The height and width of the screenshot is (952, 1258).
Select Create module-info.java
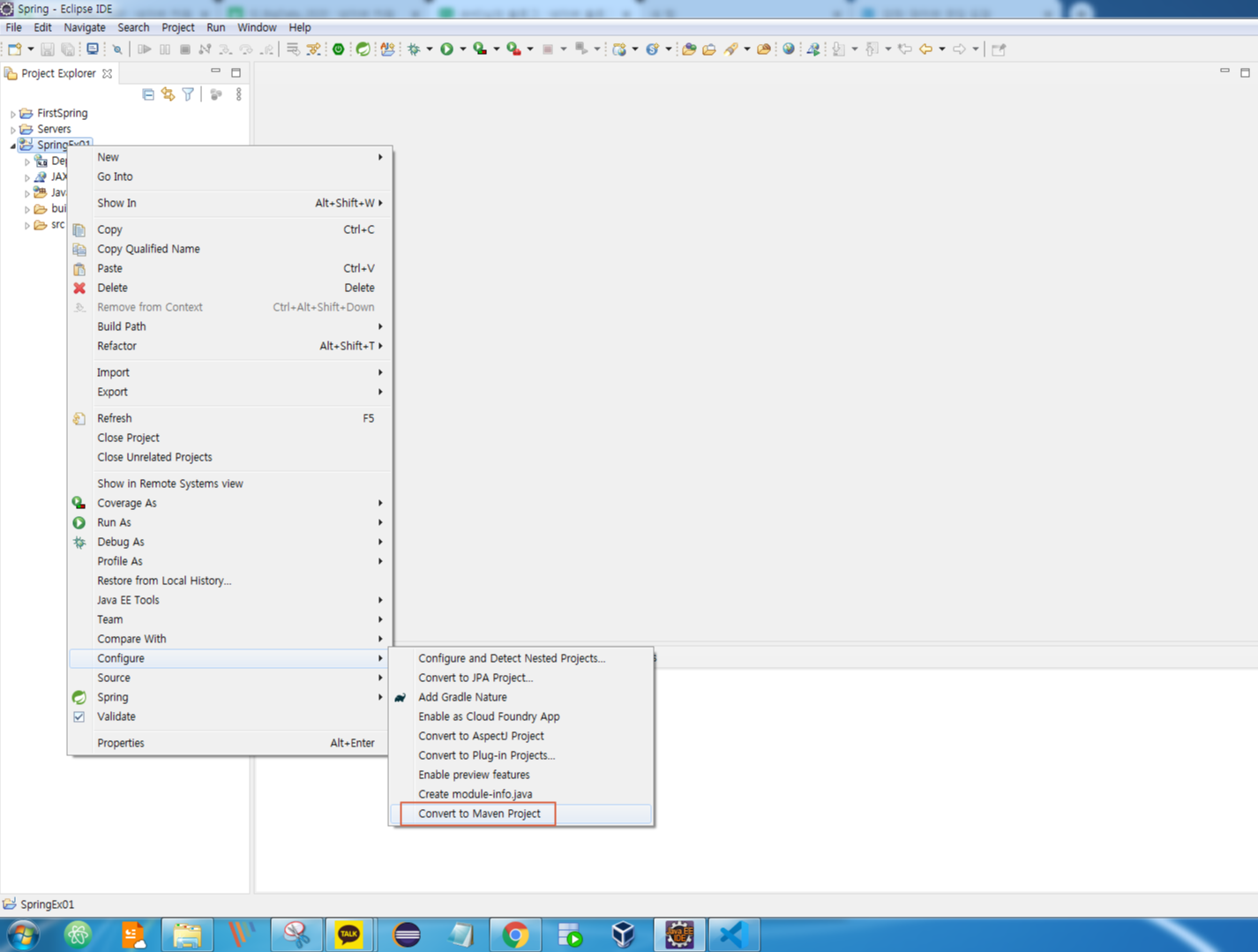pos(521,794)
